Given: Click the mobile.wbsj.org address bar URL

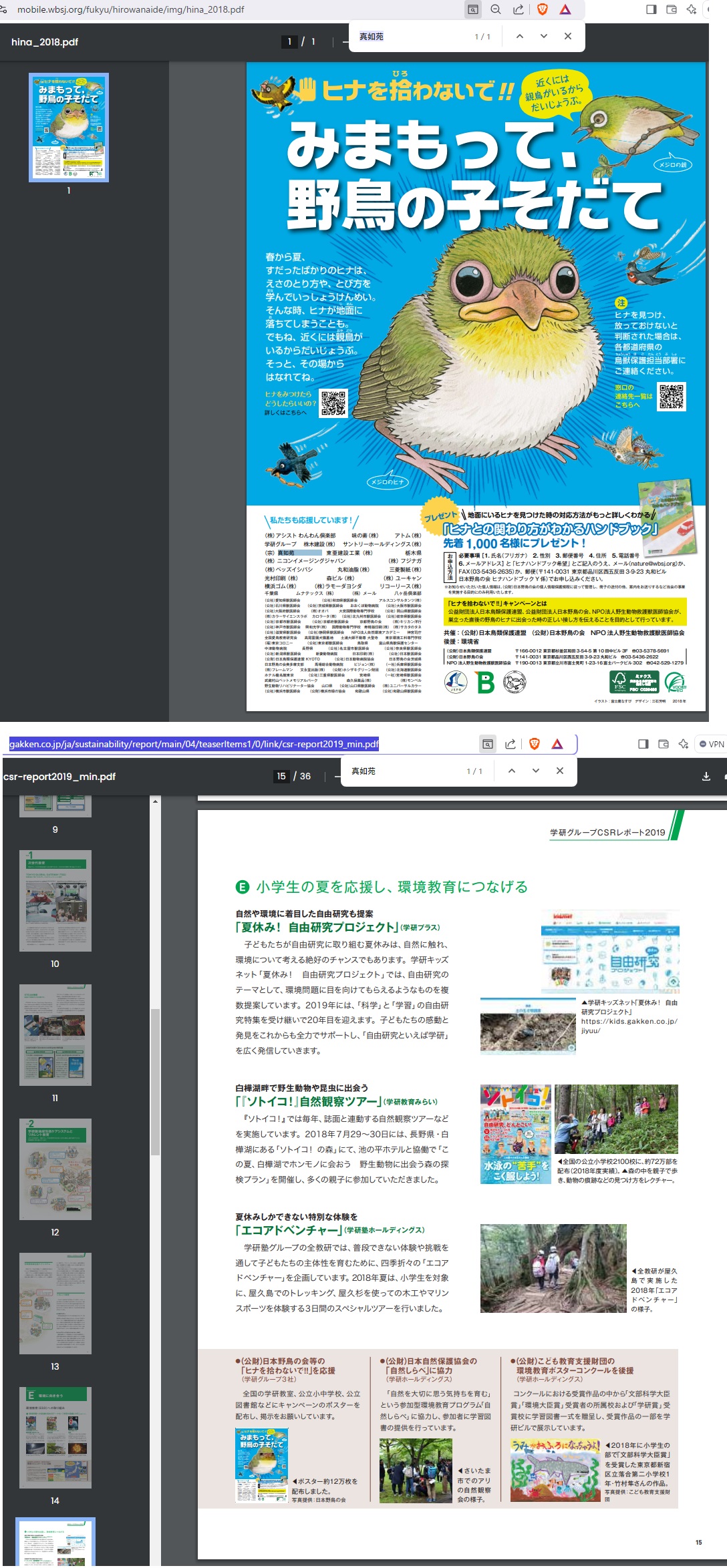Looking at the screenshot, I should 130,9.
